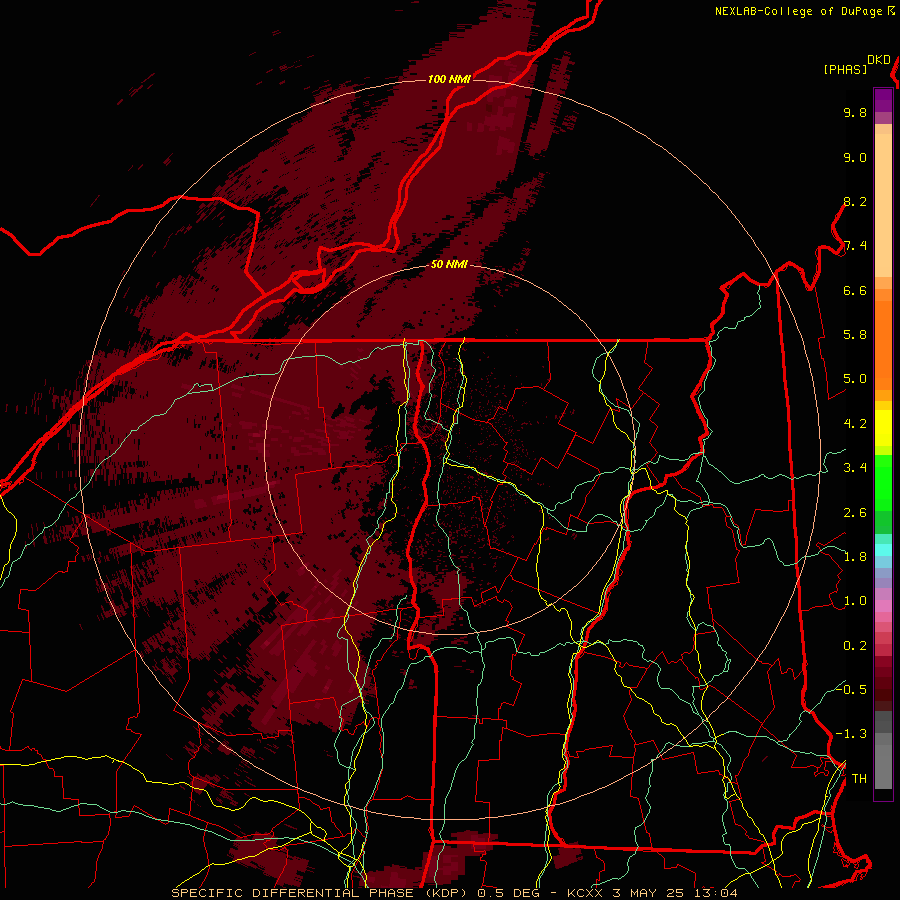Click the 8.2 scale label

(x=855, y=201)
